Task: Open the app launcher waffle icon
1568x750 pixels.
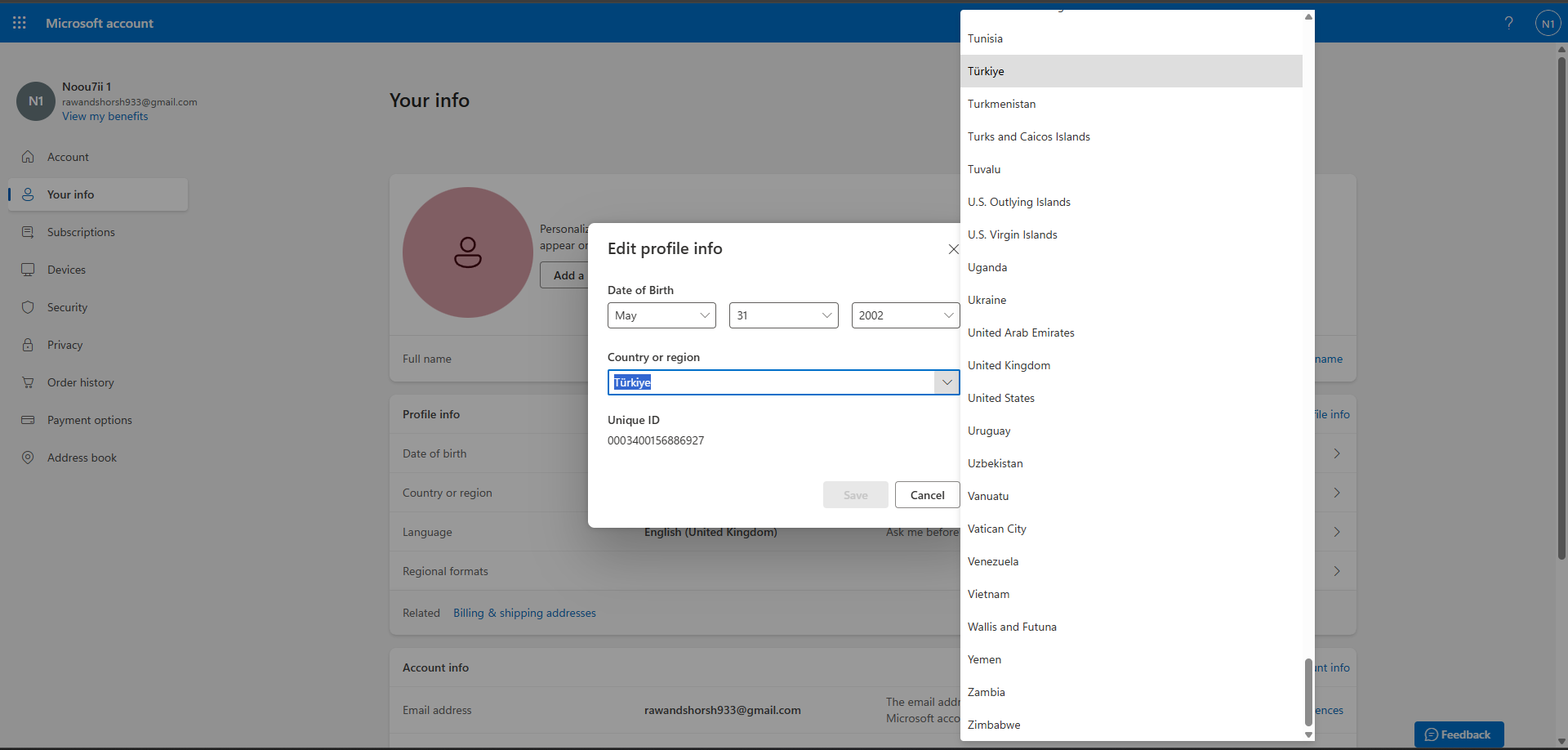Action: point(20,23)
